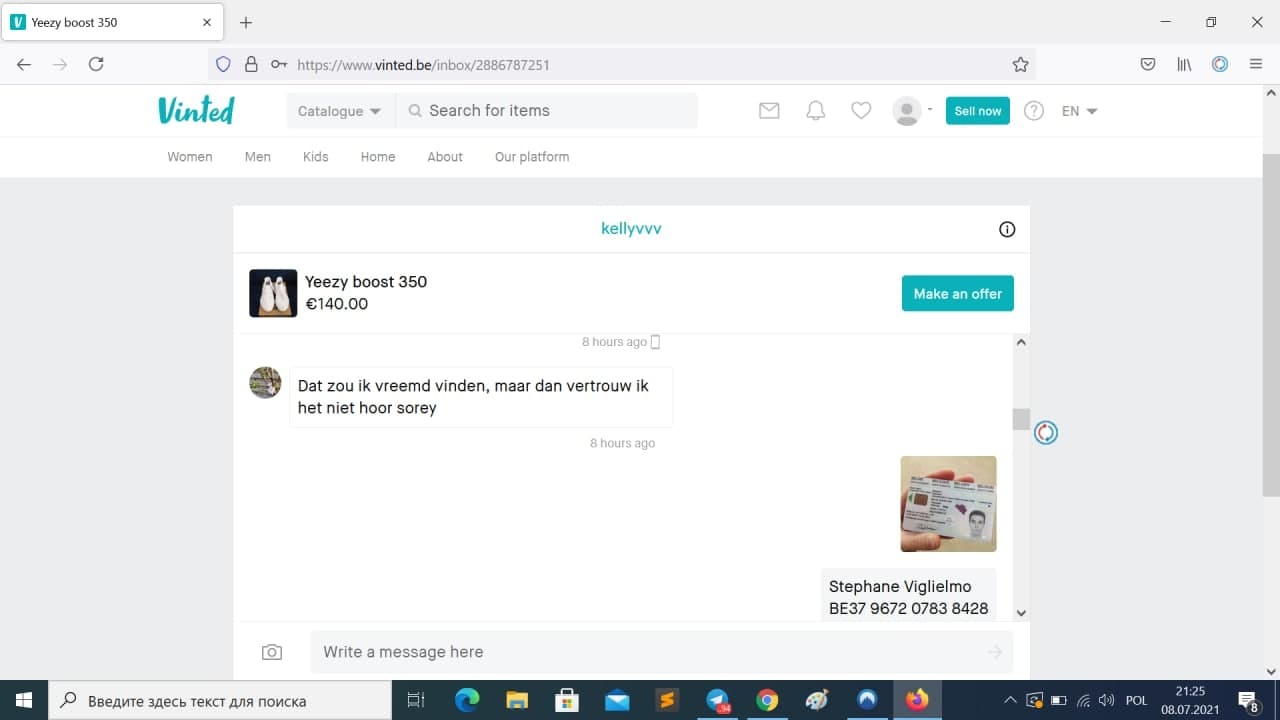The width and height of the screenshot is (1280, 720).
Task: Click the Make an offer button
Action: click(x=958, y=294)
